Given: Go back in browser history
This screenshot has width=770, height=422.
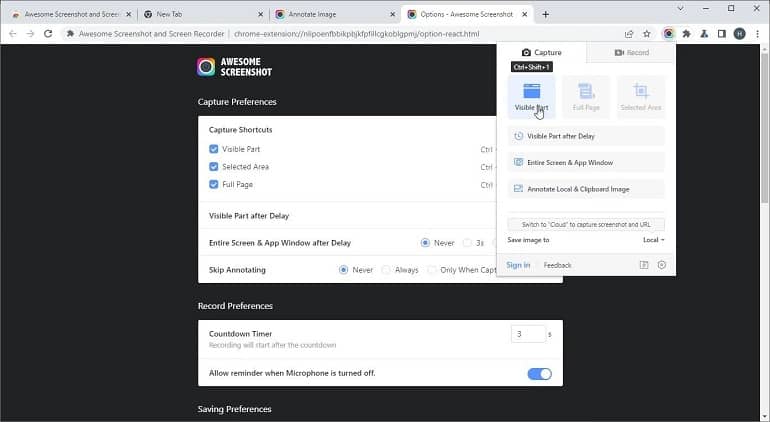Looking at the screenshot, I should click(13, 33).
